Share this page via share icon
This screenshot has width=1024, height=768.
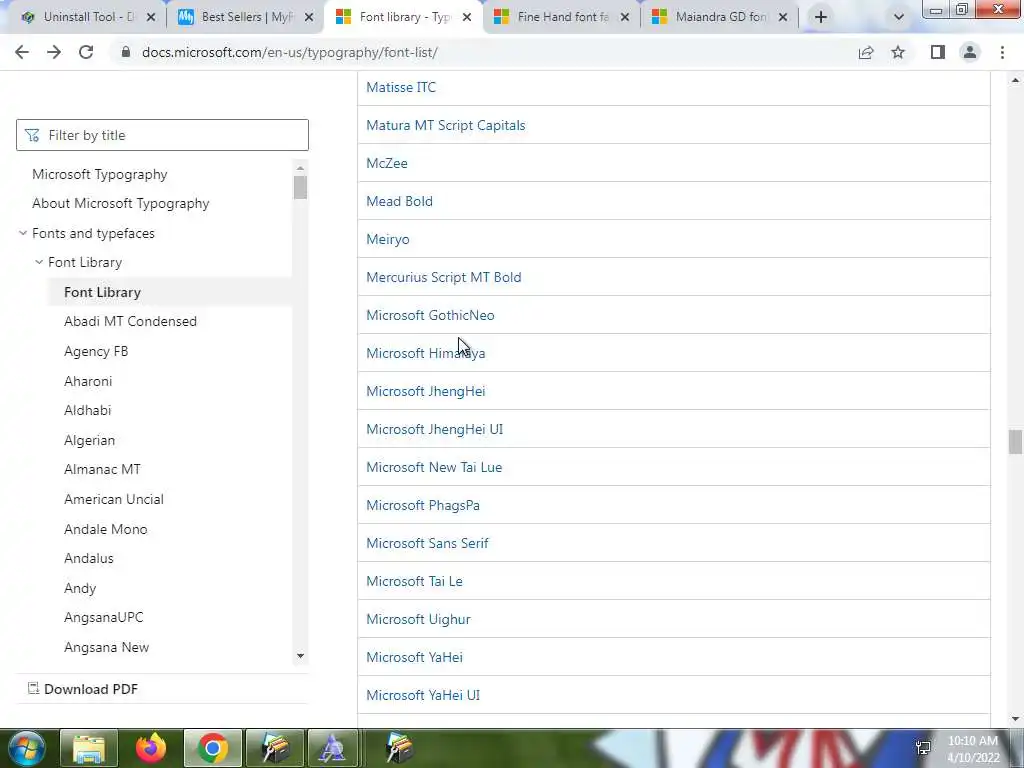[866, 52]
